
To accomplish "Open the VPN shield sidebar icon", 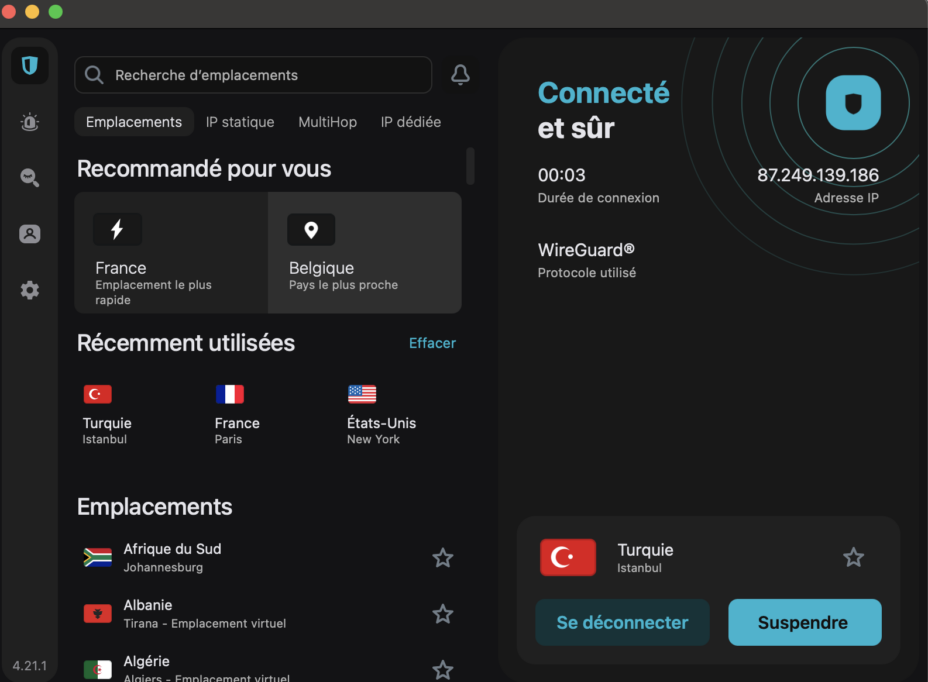I will click(30, 65).
